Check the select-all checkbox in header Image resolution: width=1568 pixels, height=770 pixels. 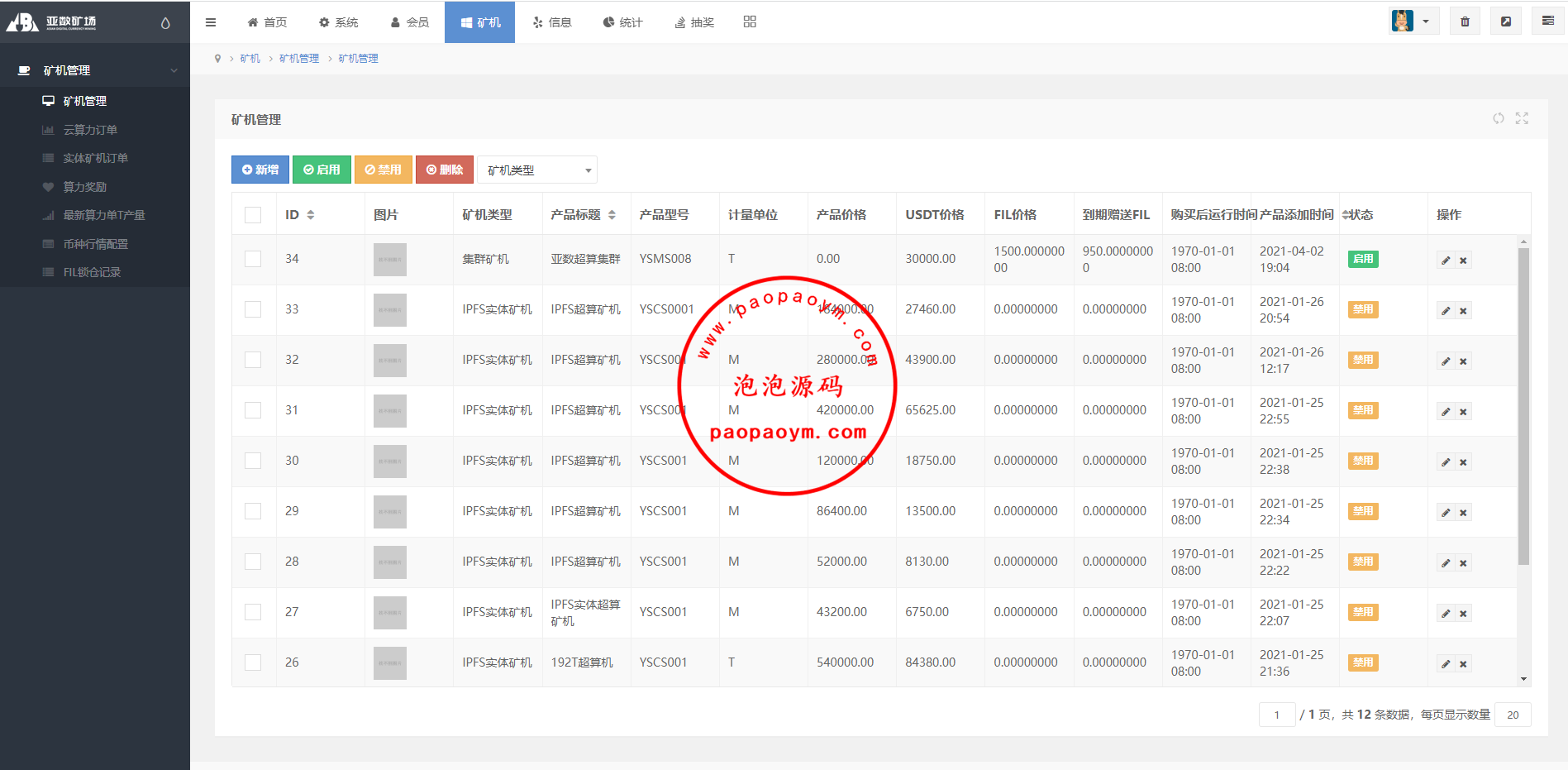click(x=253, y=215)
